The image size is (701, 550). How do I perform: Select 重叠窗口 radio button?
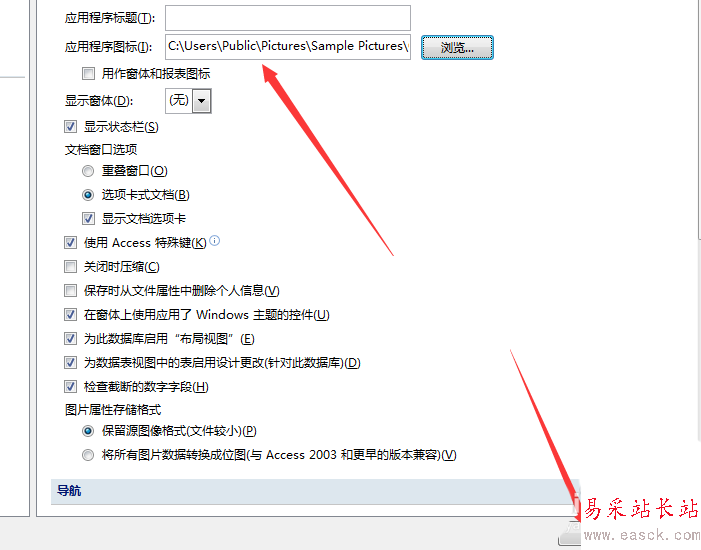pos(88,171)
